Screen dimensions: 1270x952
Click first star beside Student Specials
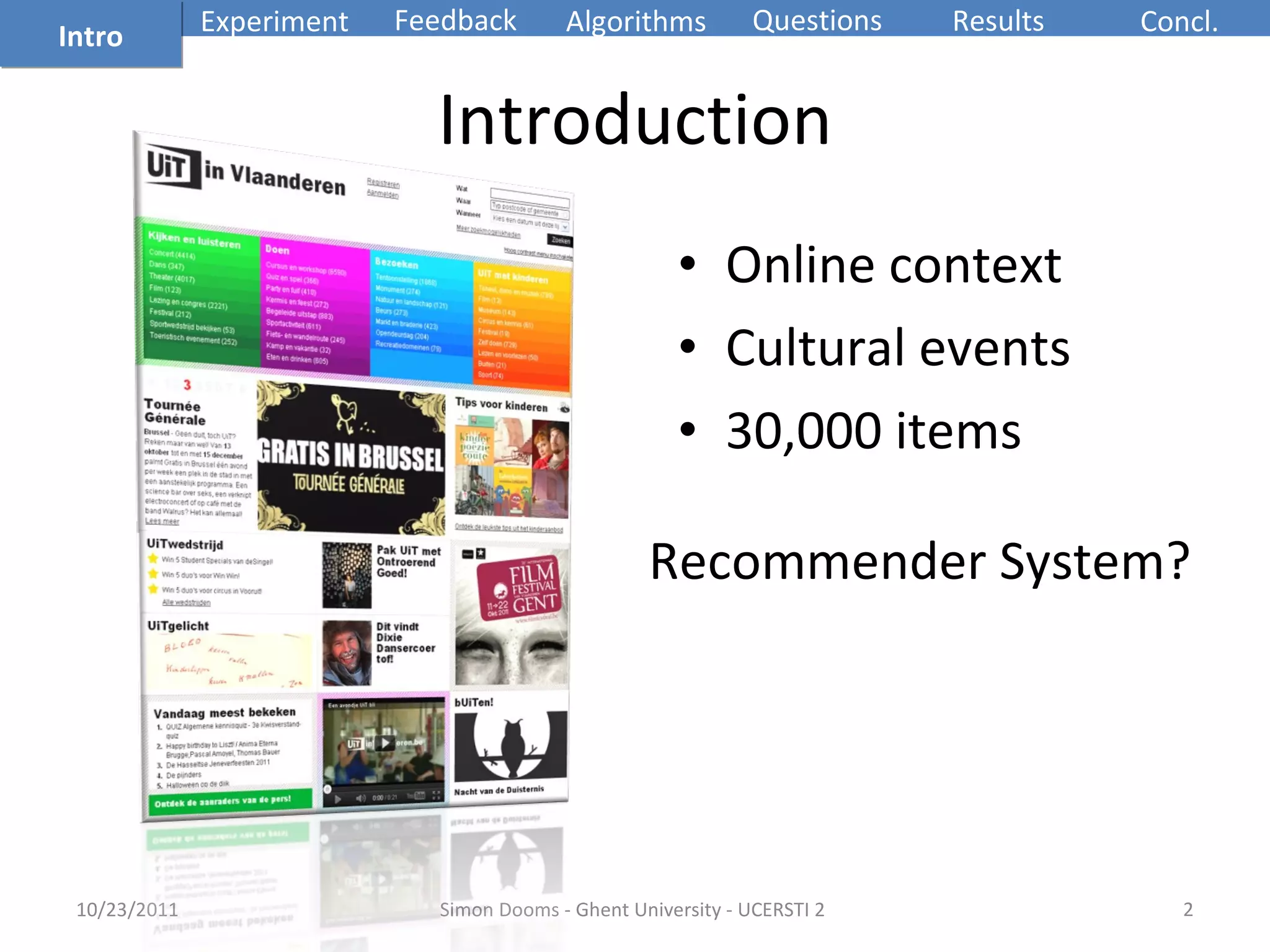[x=153, y=558]
